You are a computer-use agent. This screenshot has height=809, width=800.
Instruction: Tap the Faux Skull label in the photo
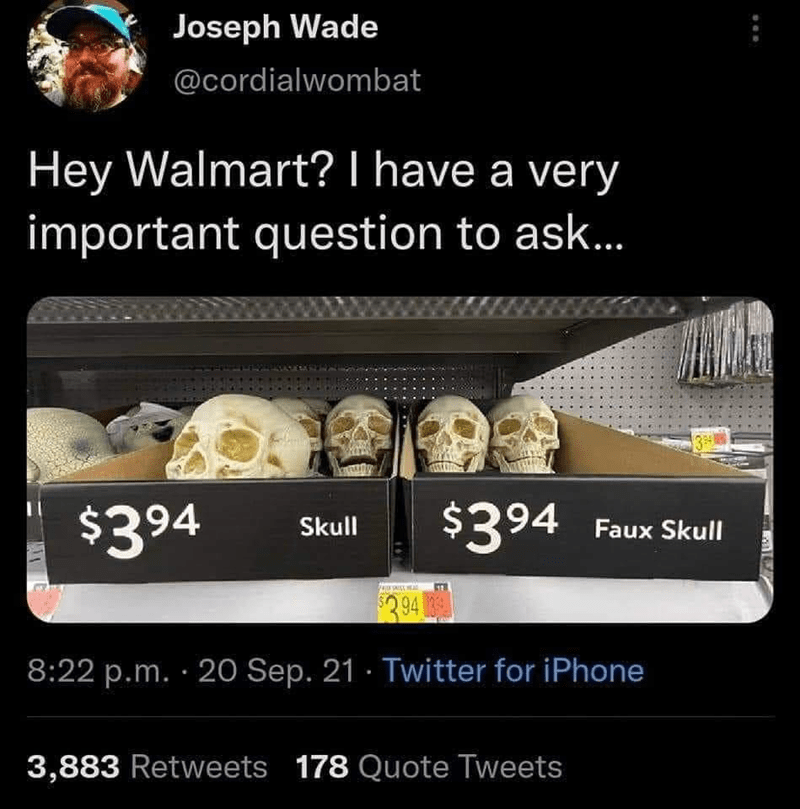pyautogui.click(x=658, y=529)
